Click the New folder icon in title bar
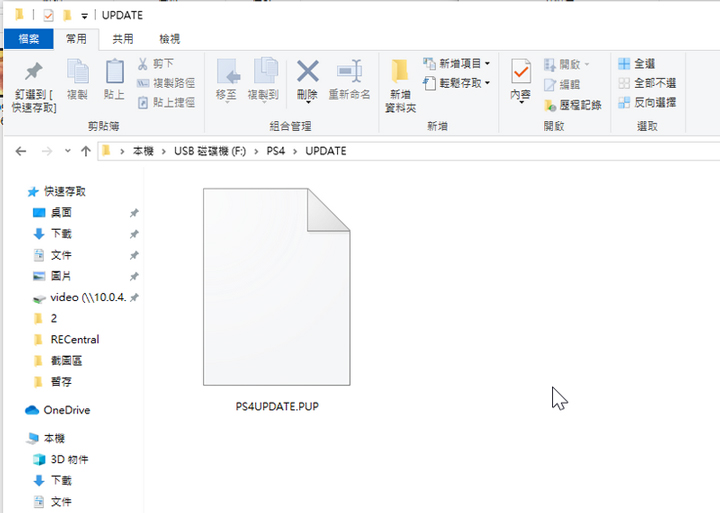Viewport: 720px width, 513px height. click(x=67, y=16)
